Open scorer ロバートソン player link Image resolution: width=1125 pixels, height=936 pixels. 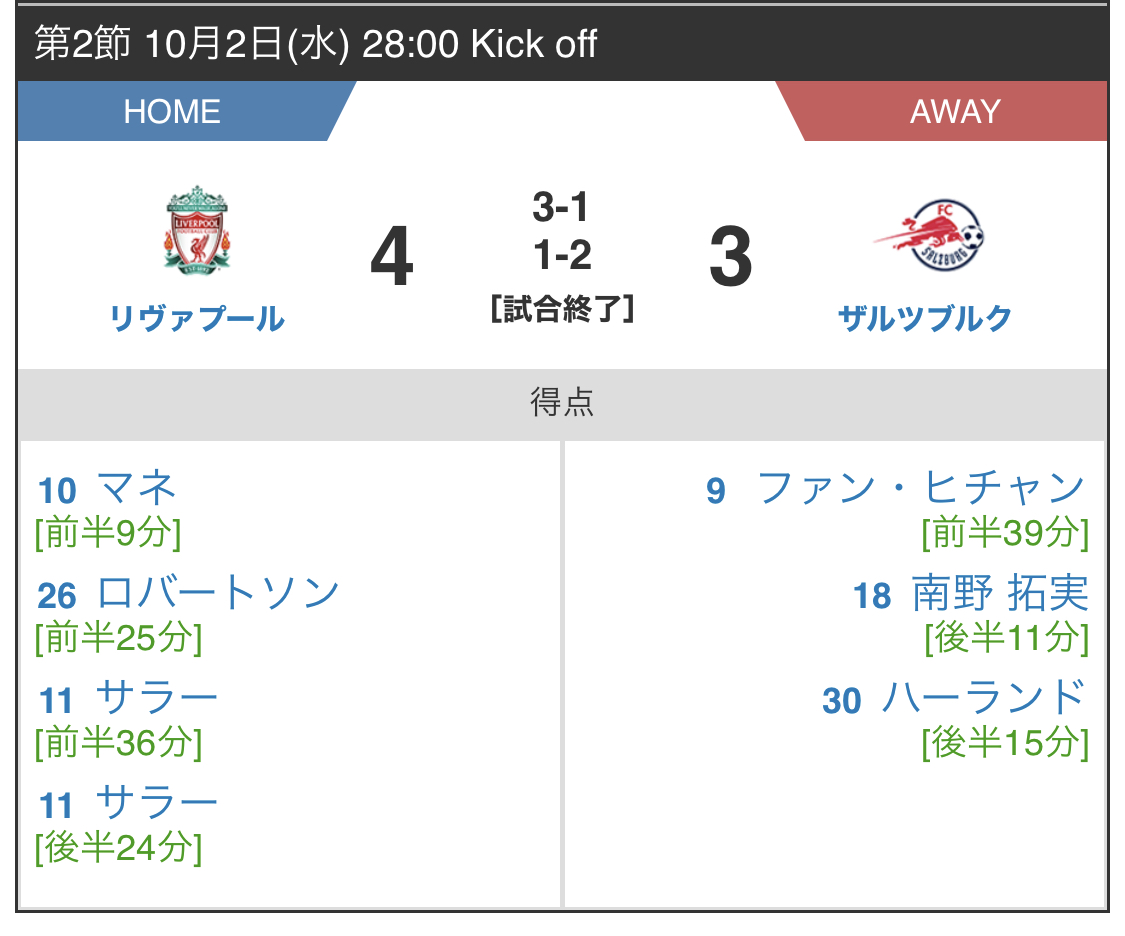(x=217, y=594)
